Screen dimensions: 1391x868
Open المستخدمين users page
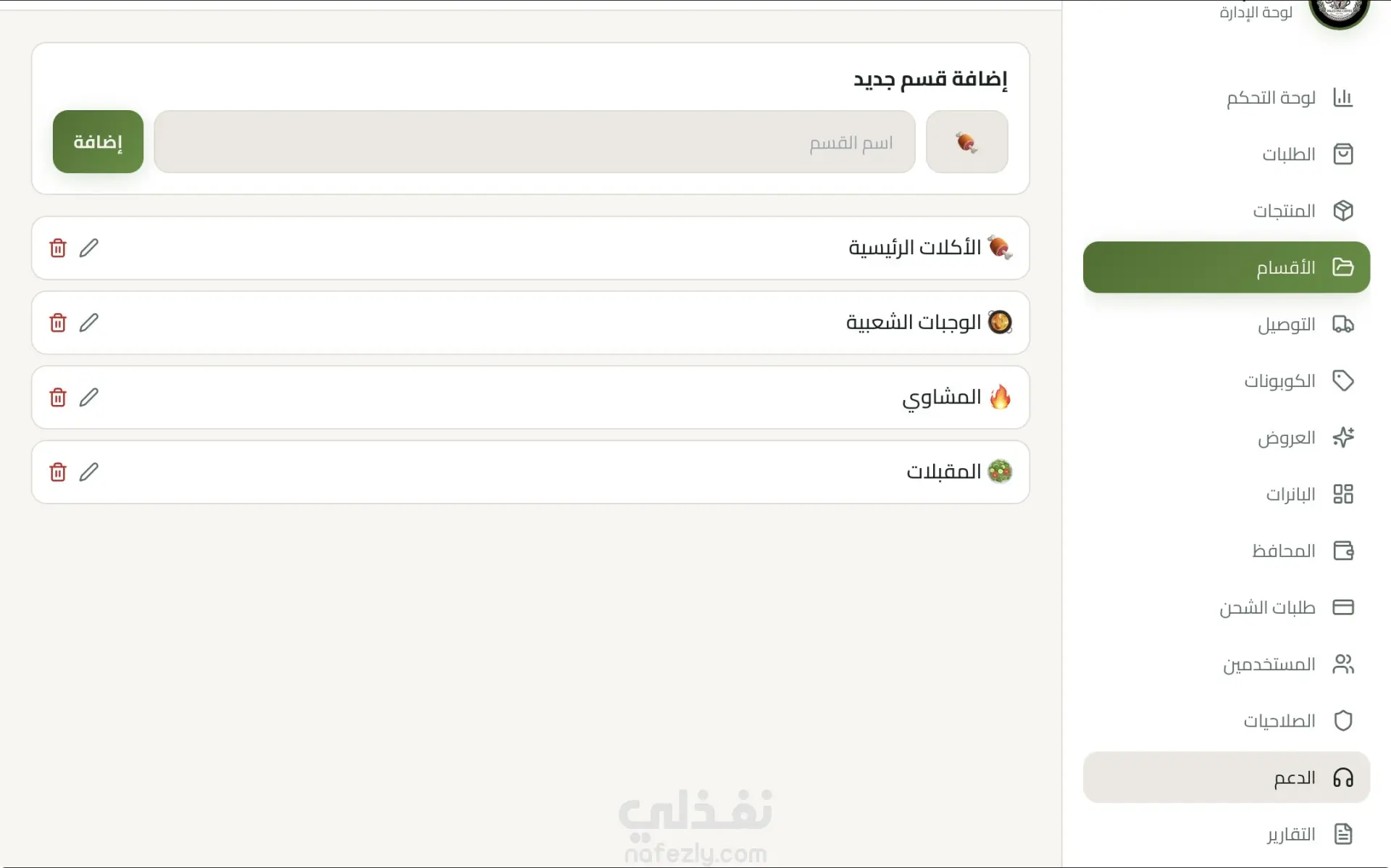1287,664
